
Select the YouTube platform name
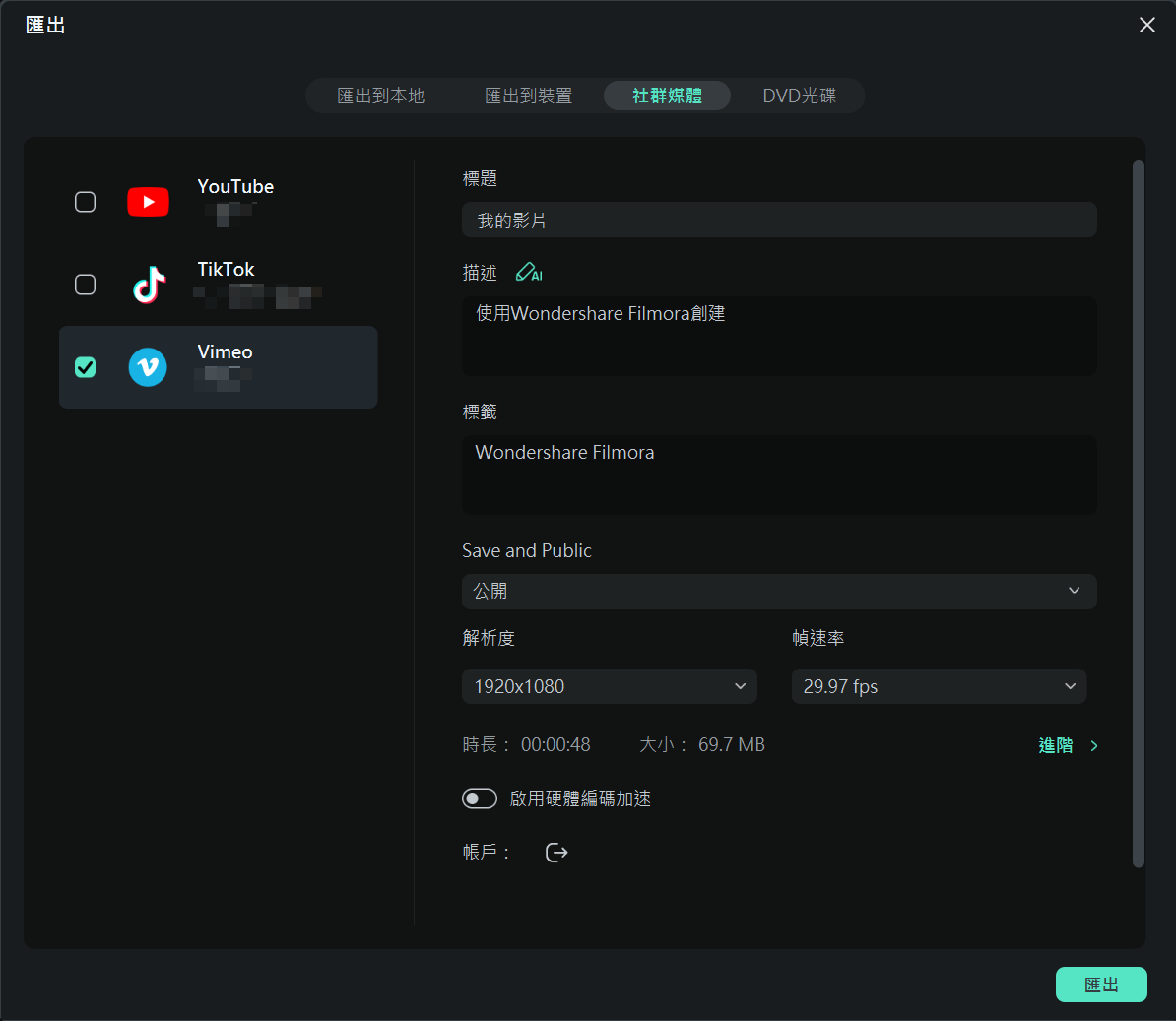[235, 187]
